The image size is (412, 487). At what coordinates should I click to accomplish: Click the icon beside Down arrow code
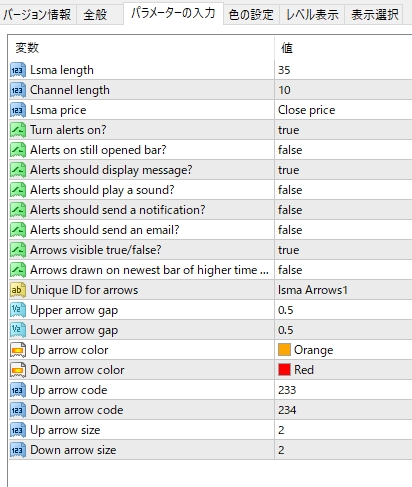tap(18, 410)
